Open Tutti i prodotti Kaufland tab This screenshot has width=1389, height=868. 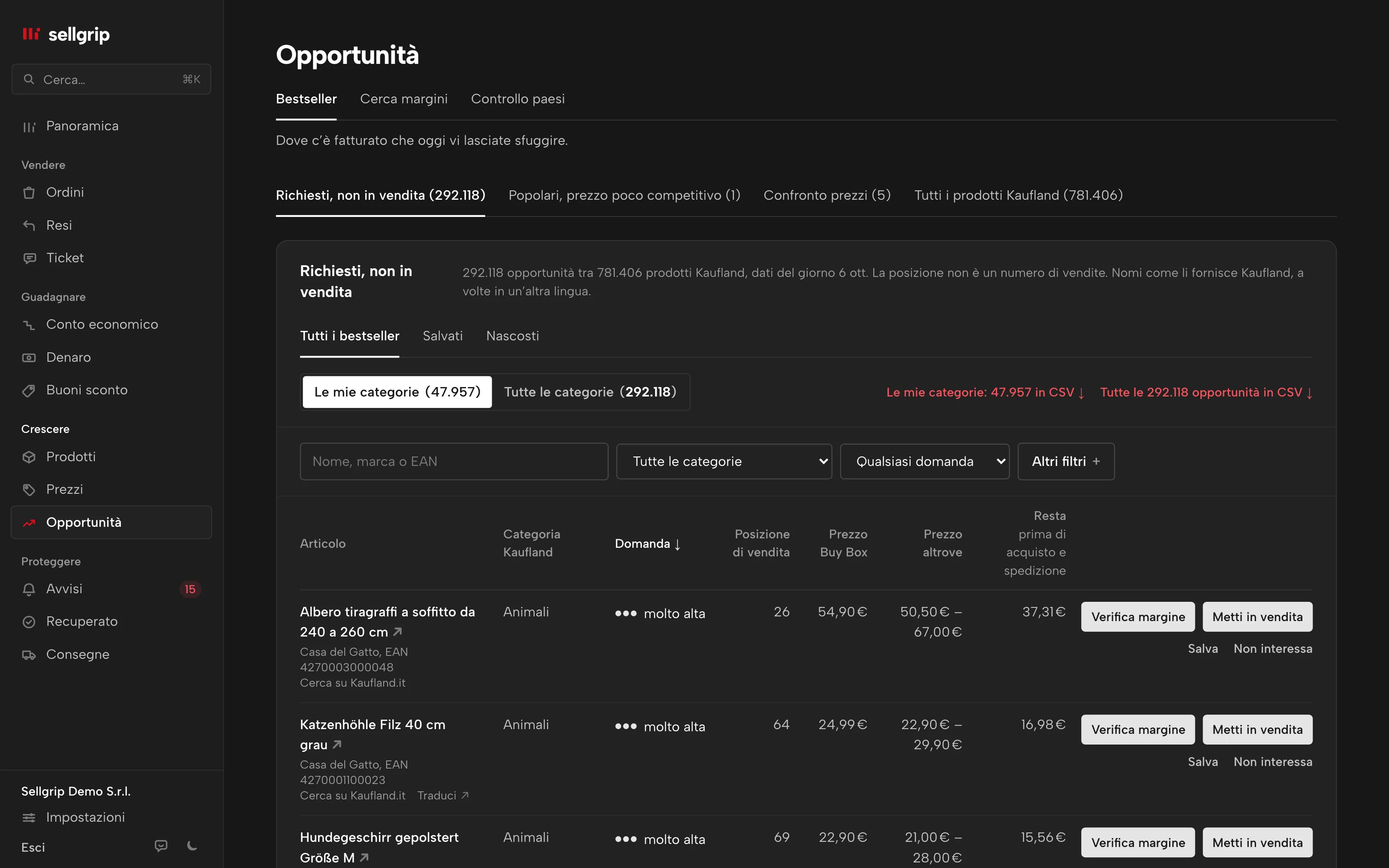tap(1018, 195)
